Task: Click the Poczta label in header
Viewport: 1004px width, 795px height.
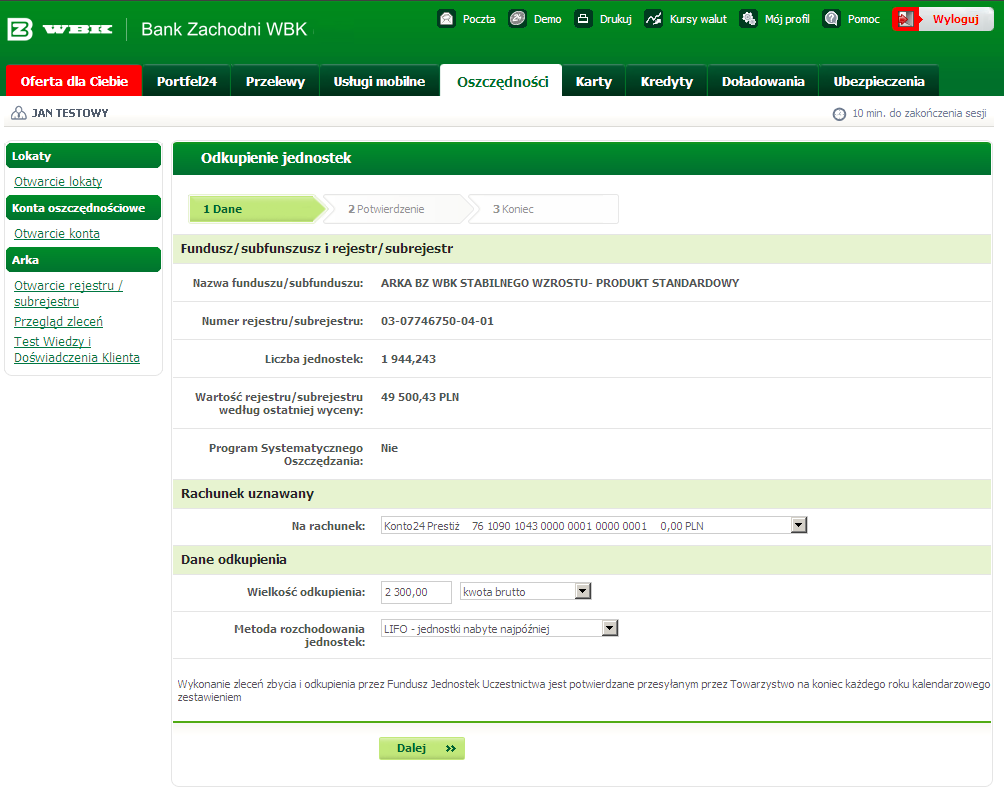Action: tap(479, 19)
